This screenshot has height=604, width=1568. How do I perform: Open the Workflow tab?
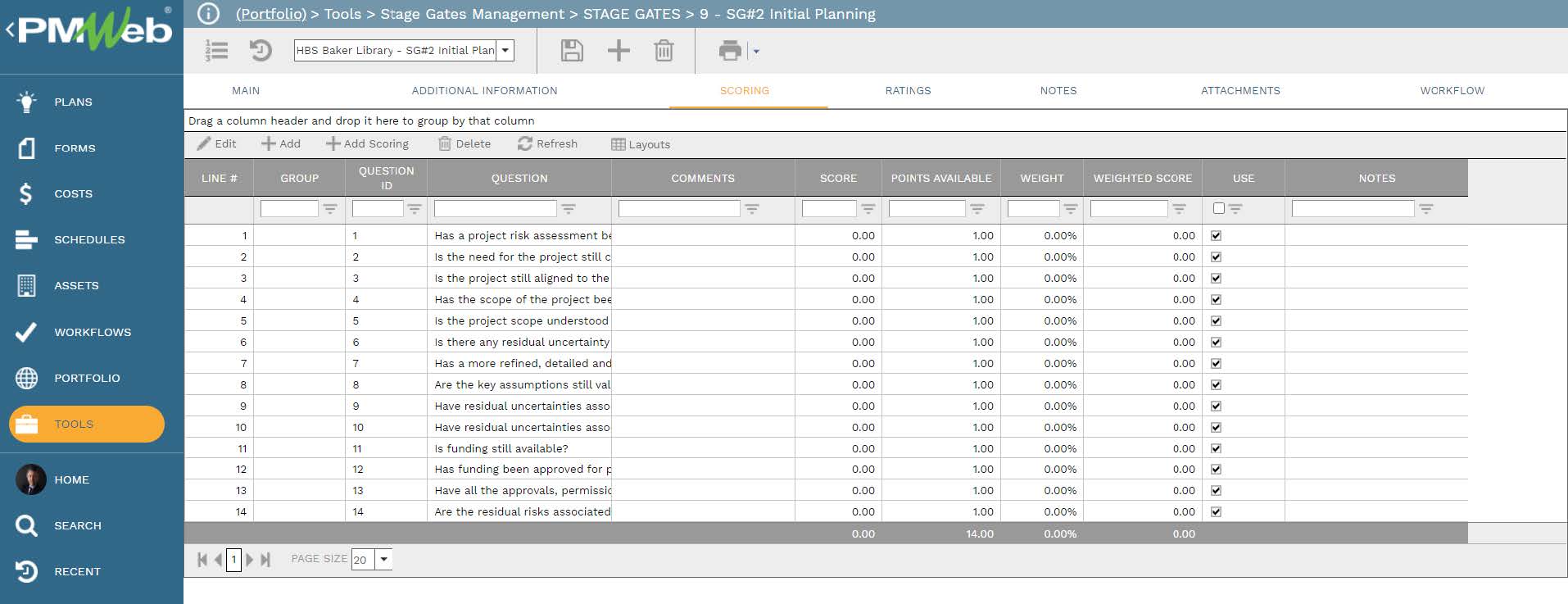[1452, 91]
